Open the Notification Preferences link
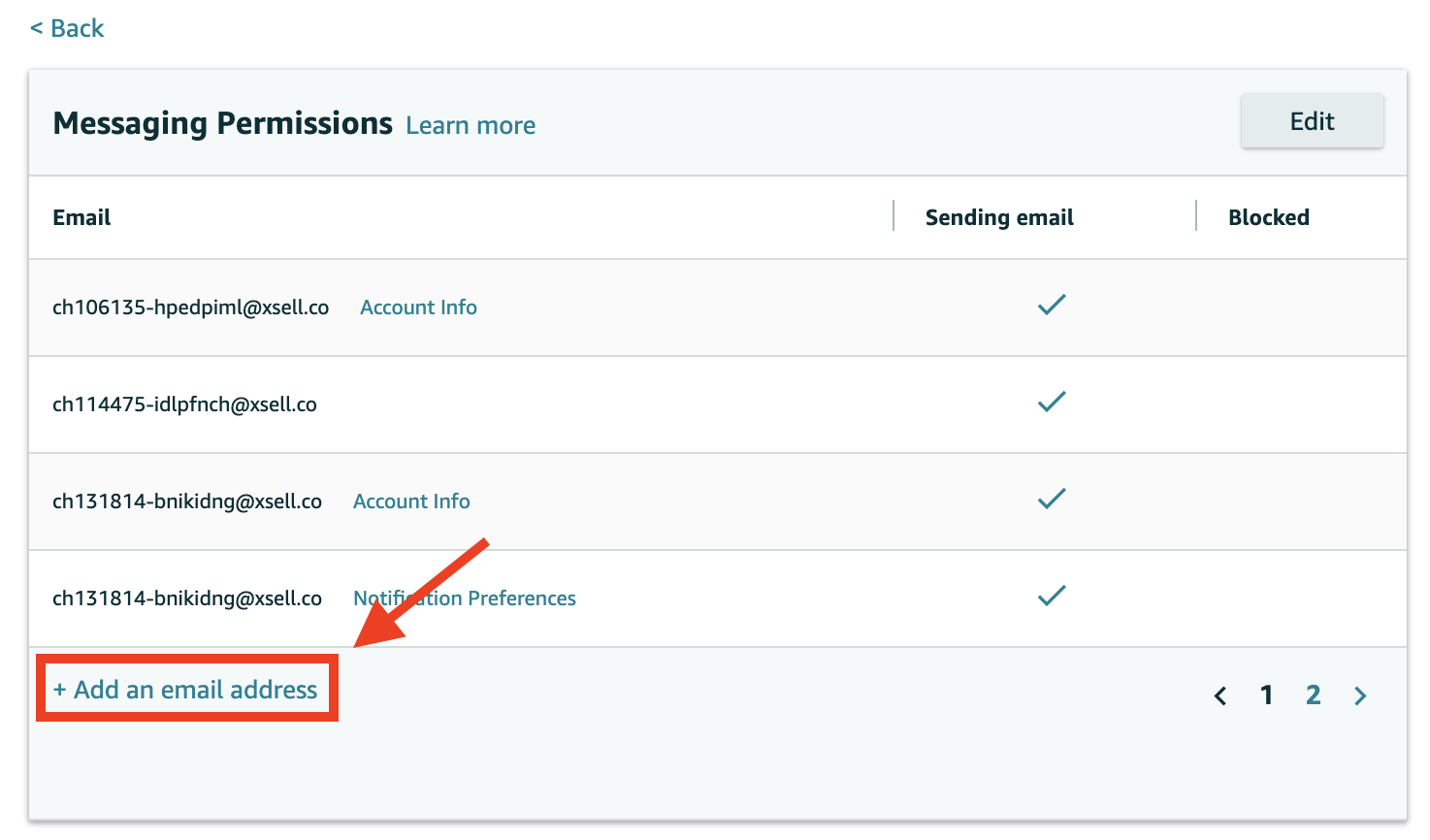Screen dimensions: 1430x840 (465, 598)
